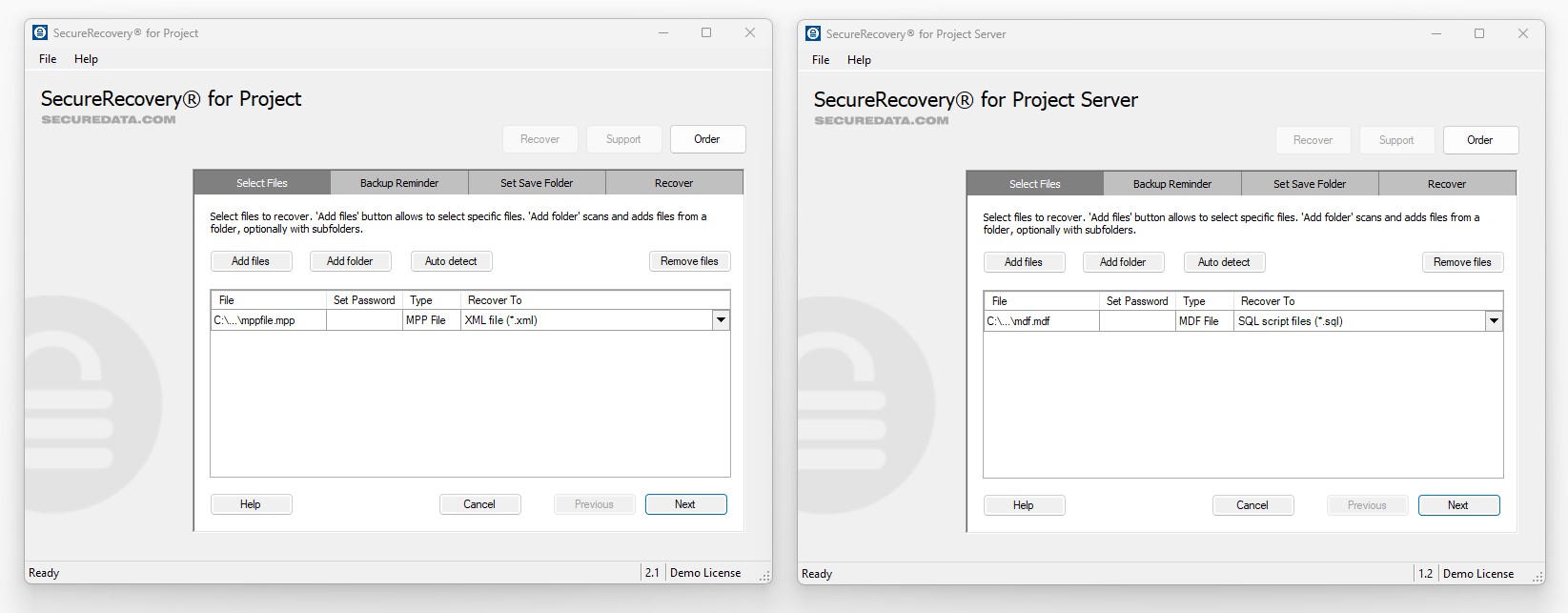Expand Recover To dropdown for mppfile.mpp
This screenshot has height=613, width=1568.
pyautogui.click(x=721, y=320)
